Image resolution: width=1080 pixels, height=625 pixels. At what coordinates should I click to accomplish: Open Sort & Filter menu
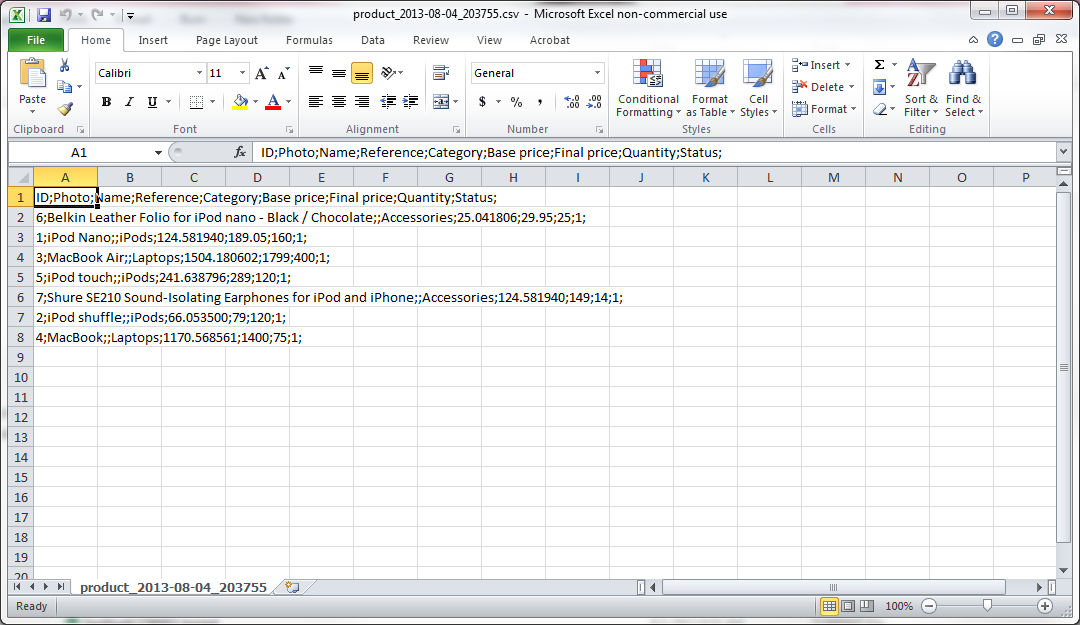921,88
